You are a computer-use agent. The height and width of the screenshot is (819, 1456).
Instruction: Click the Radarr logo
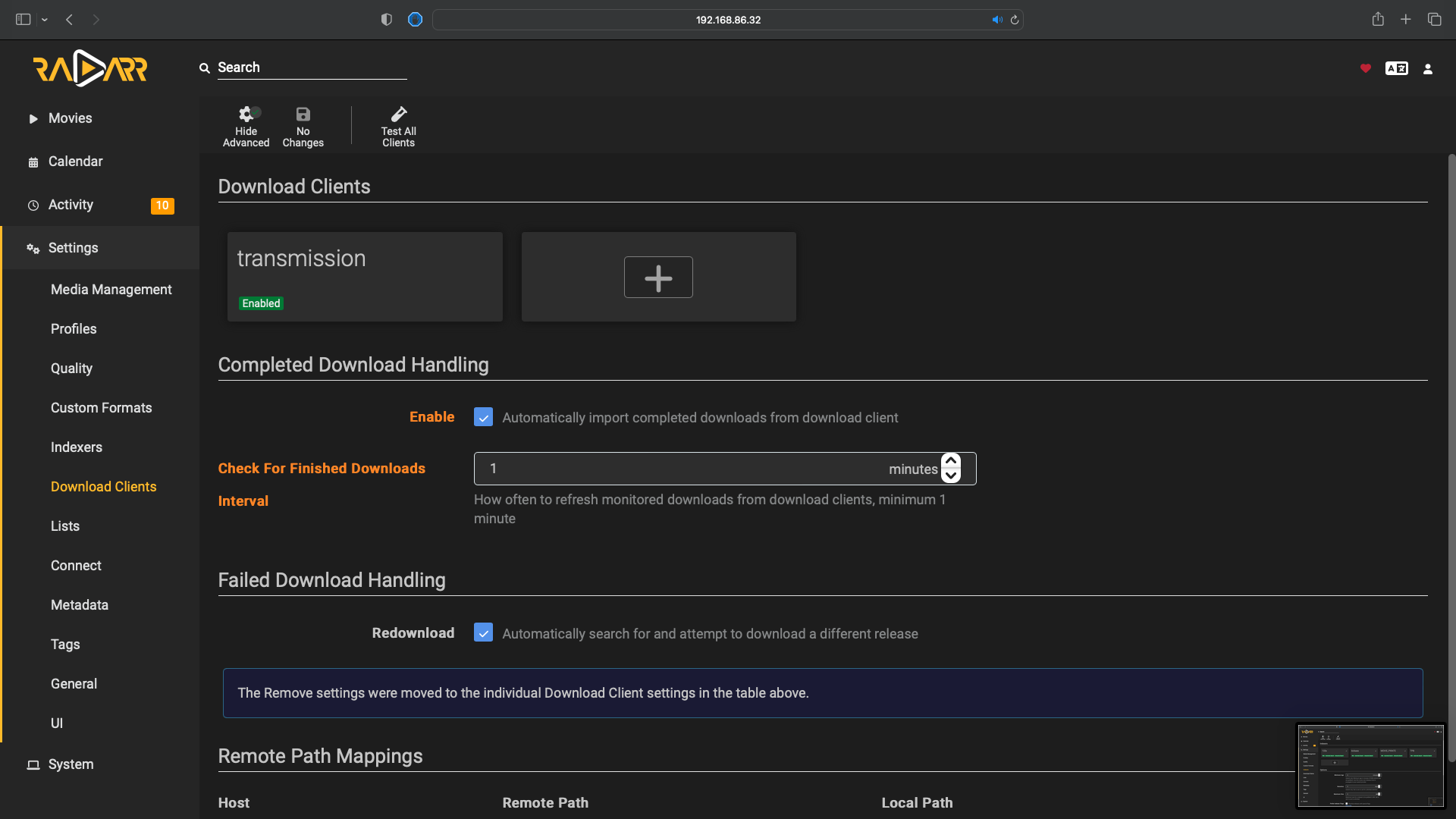tap(90, 68)
